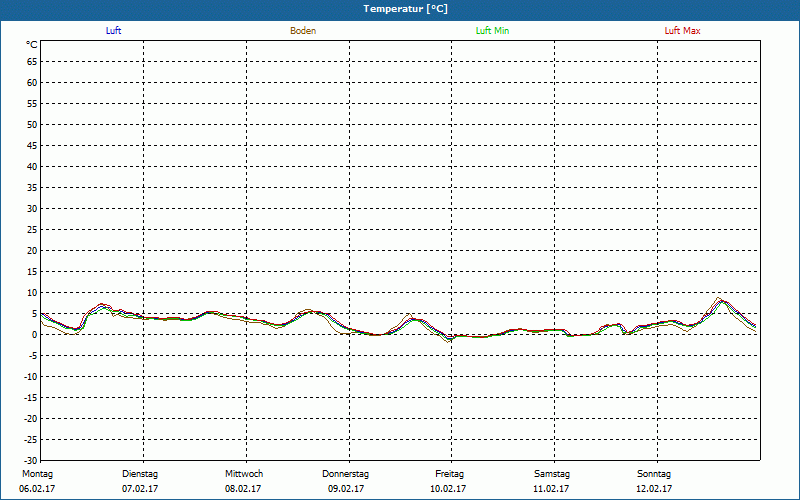Click the 65 value on the y-axis
The image size is (800, 500).
pyautogui.click(x=32, y=62)
